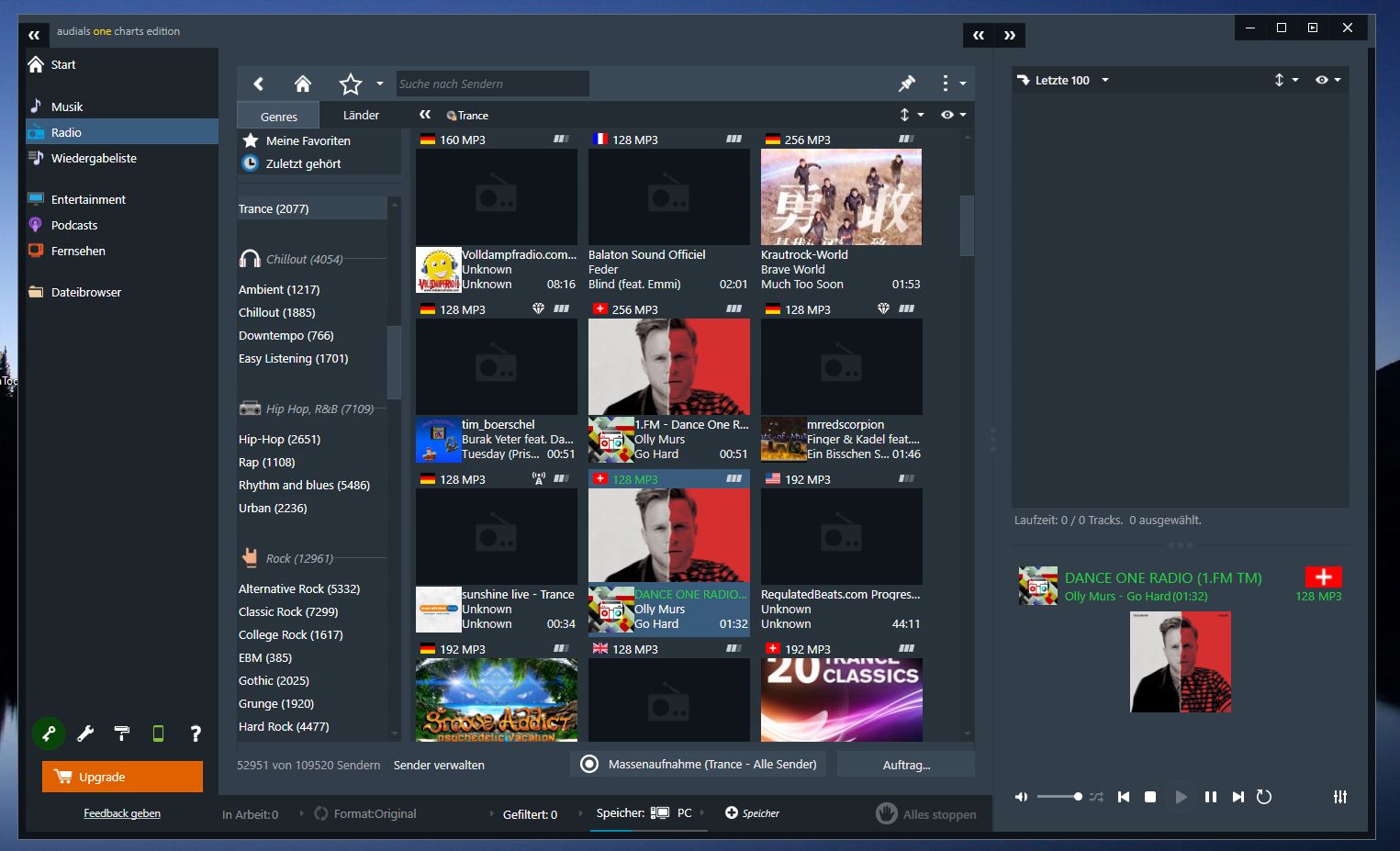Skip to the previous track
The image size is (1400, 851).
[x=1124, y=797]
